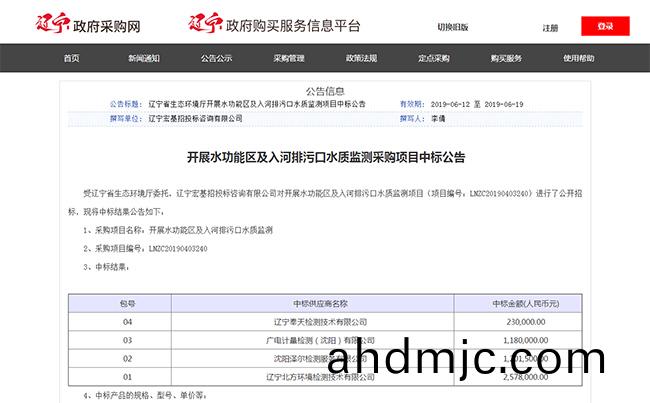Open the 使用帮助 menu item
650x403 pixels.
point(579,58)
